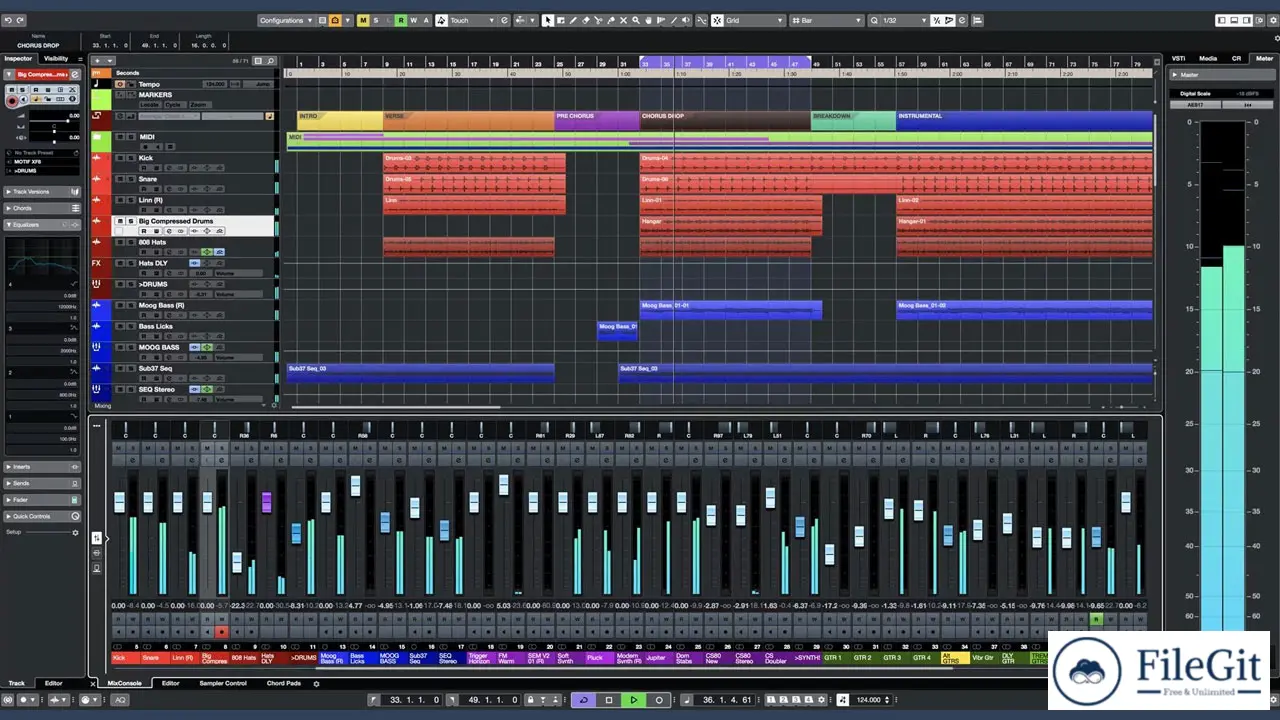Expand the Track Versions inspector section
The image size is (1280, 720).
pyautogui.click(x=42, y=191)
